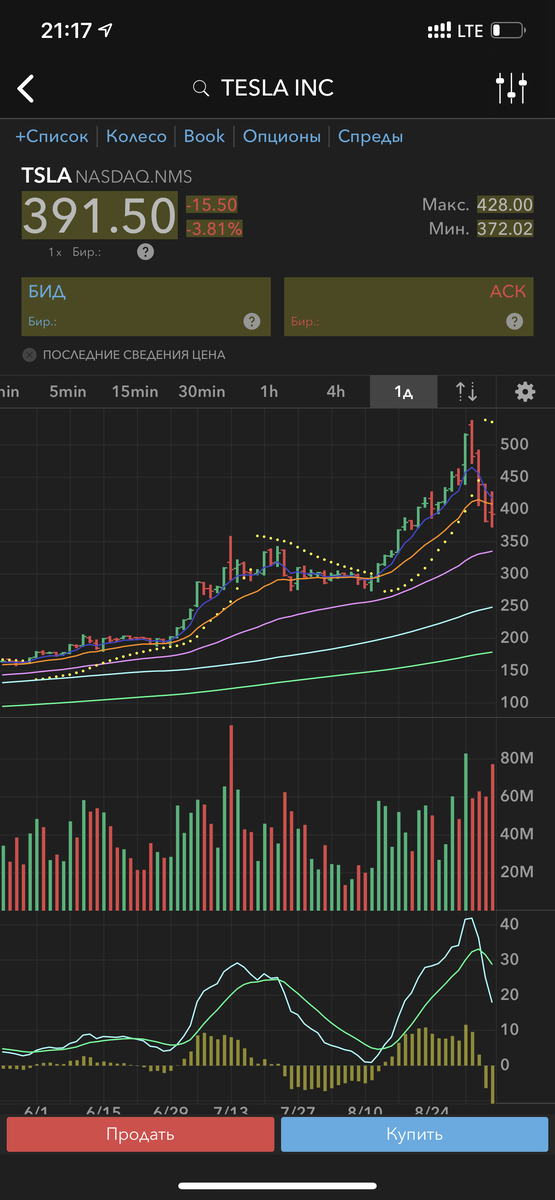
Task: Tap the battery indicator in status bar
Action: click(508, 30)
